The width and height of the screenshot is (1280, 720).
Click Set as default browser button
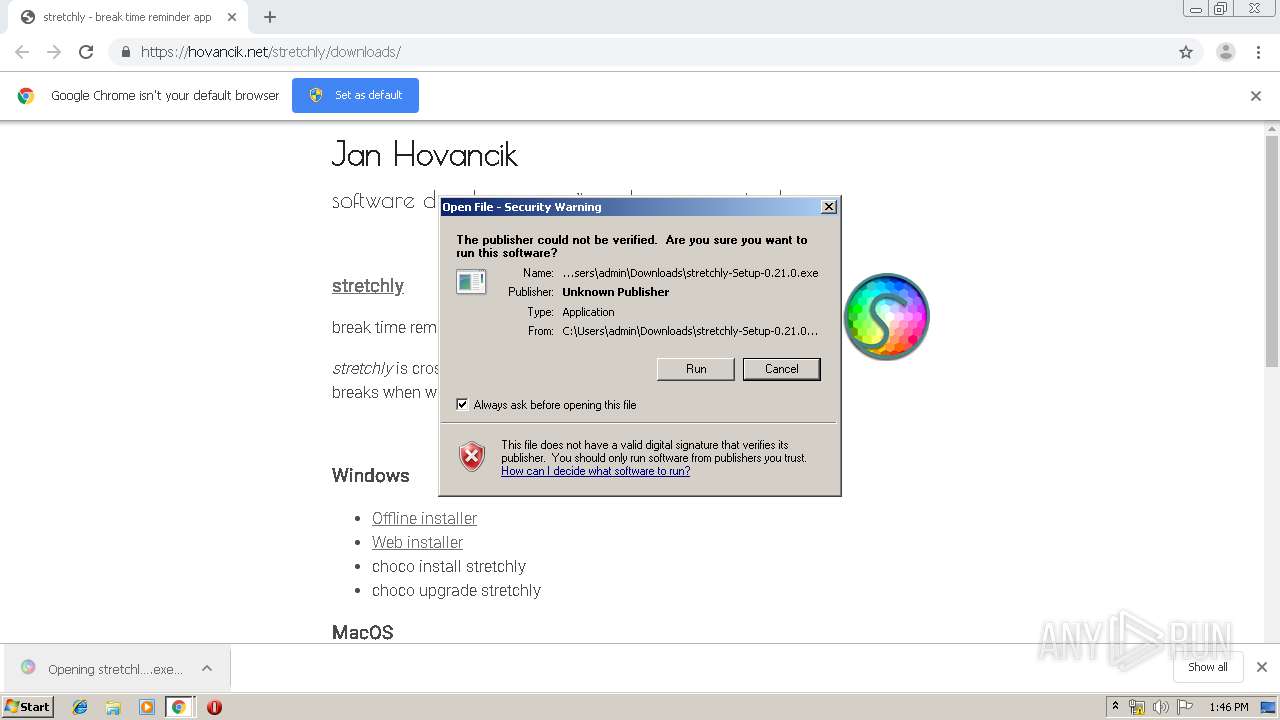(355, 95)
